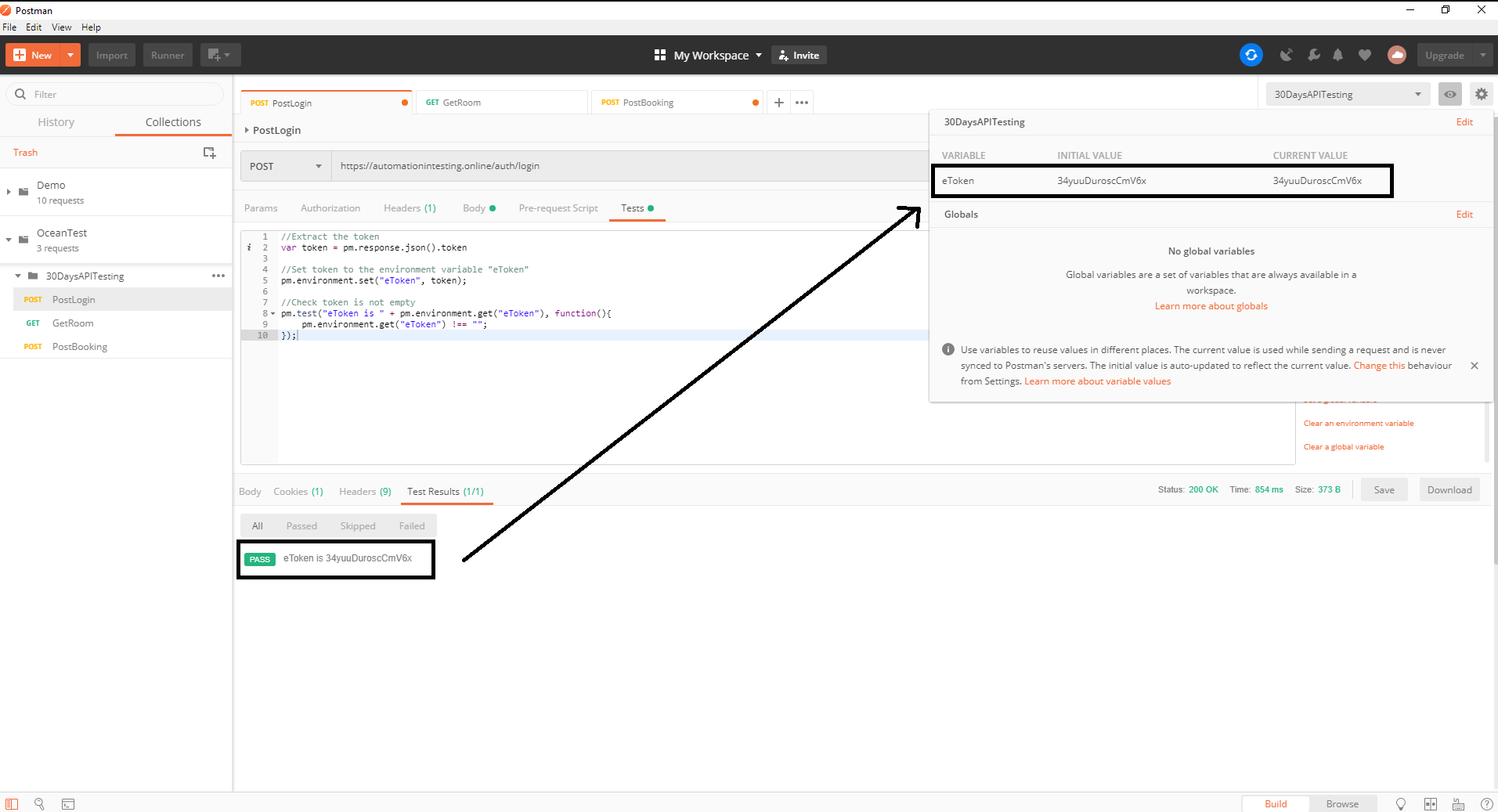Viewport: 1498px width, 812px height.
Task: Close the variables info notice
Action: [1475, 366]
